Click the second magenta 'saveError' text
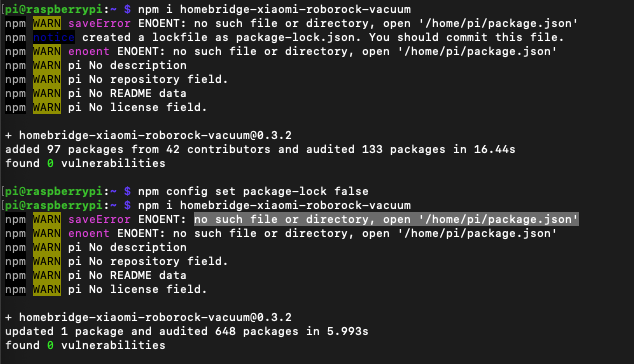Viewport: 634px width, 364px height. pos(99,220)
